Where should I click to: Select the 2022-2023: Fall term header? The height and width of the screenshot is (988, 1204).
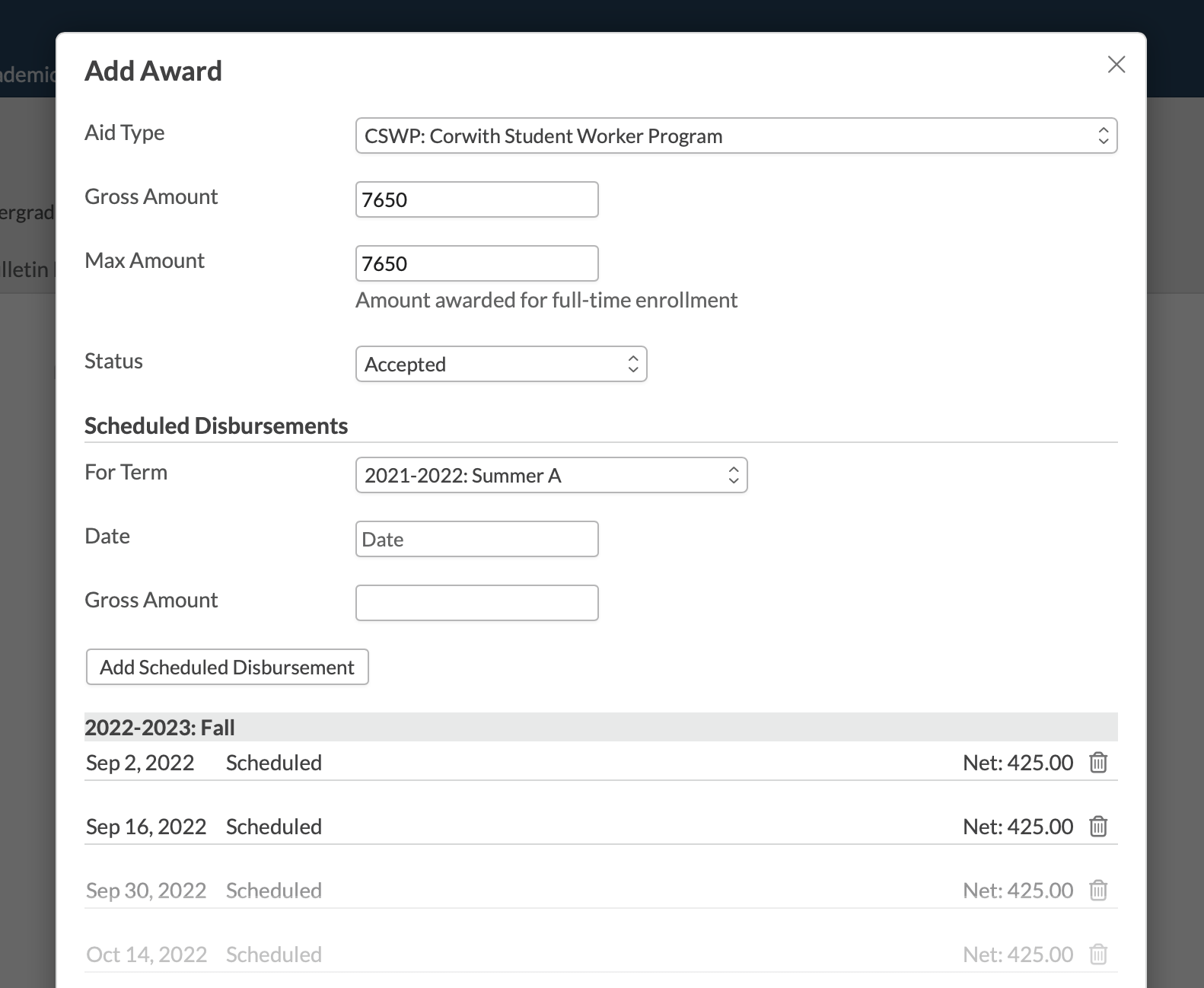[x=600, y=727]
